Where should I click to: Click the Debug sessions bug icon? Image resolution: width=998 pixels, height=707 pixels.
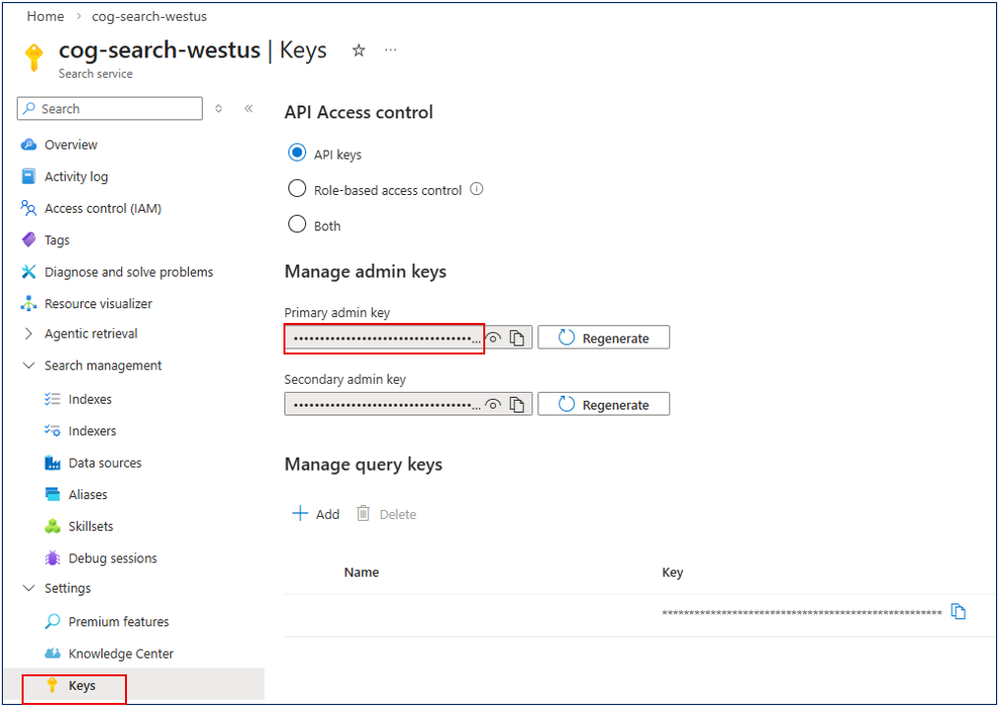(x=52, y=558)
